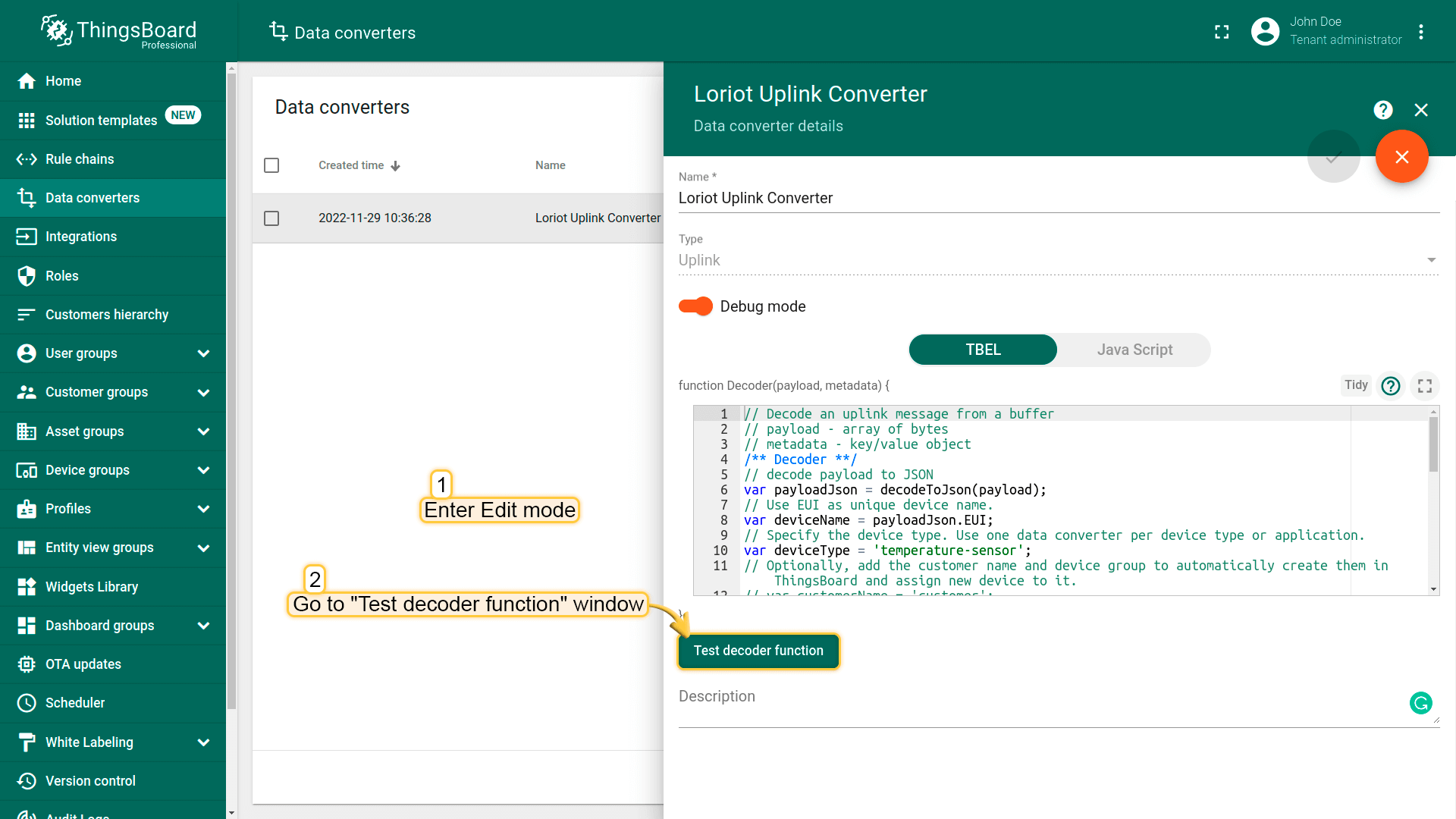Apply changes with the checkmark button
Viewport: 1456px width, 819px height.
1333,157
